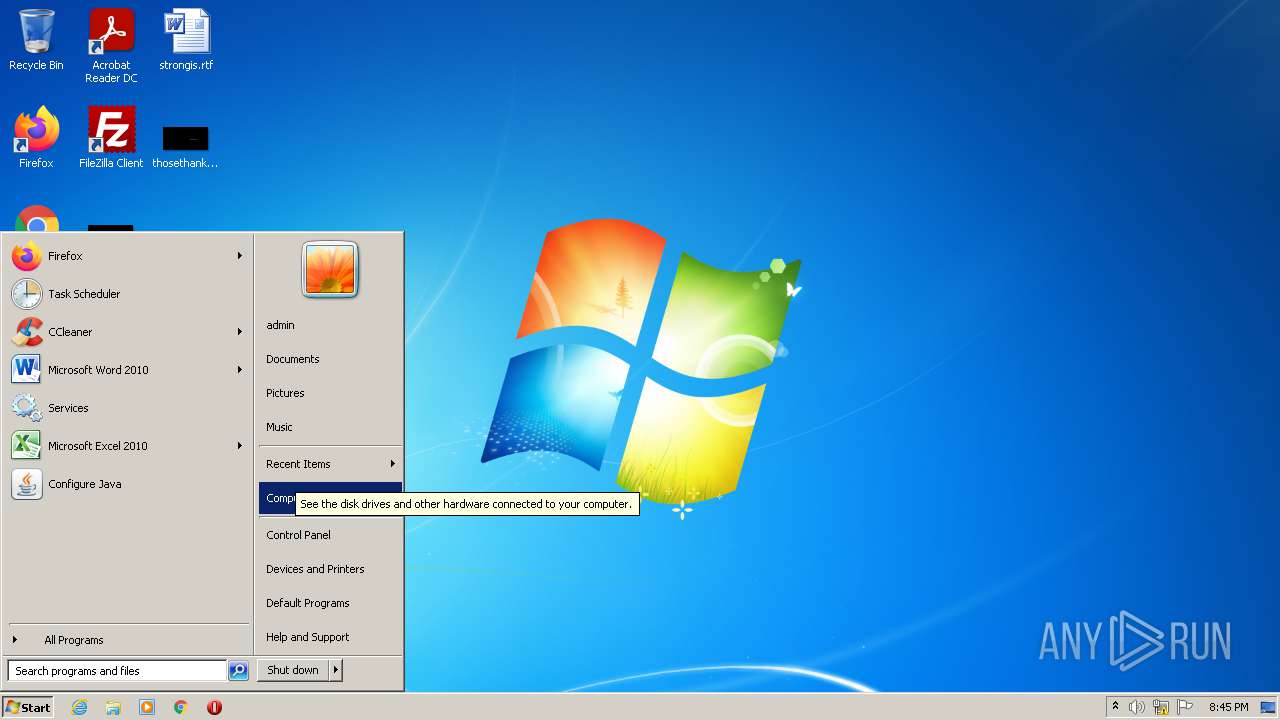1280x720 pixels.
Task: Select the Services label text
Action: click(x=68, y=408)
